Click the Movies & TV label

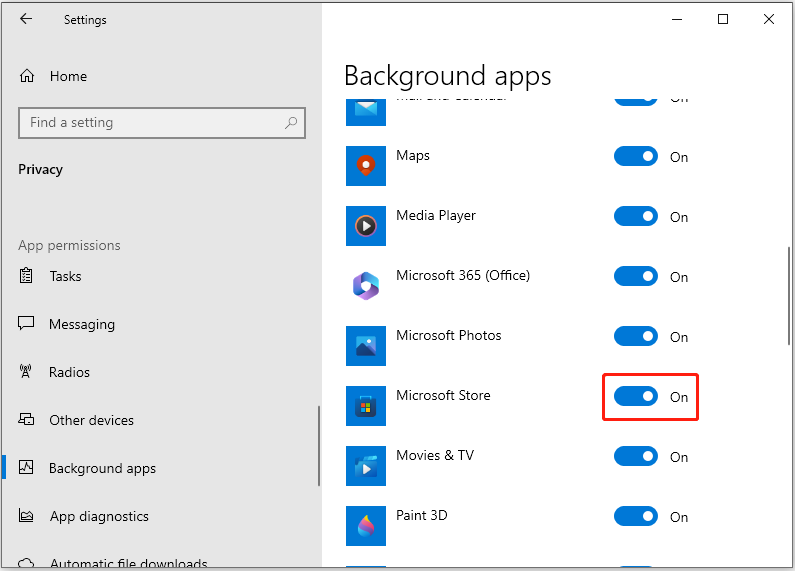coord(435,455)
